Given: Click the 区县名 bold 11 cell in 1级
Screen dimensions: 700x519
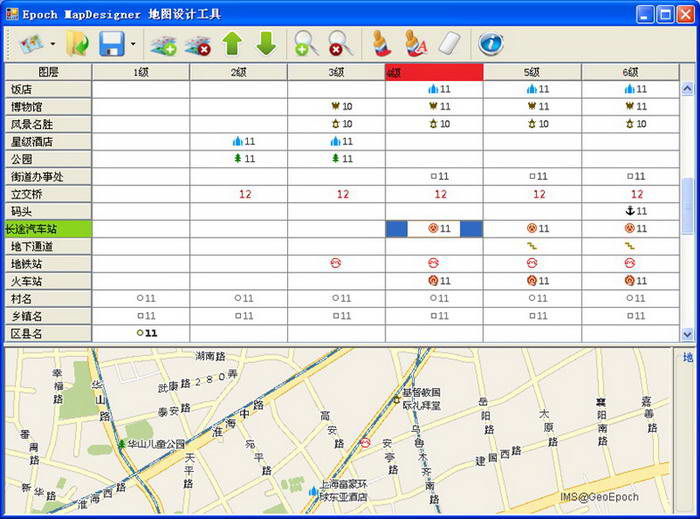Looking at the screenshot, I should pyautogui.click(x=141, y=333).
